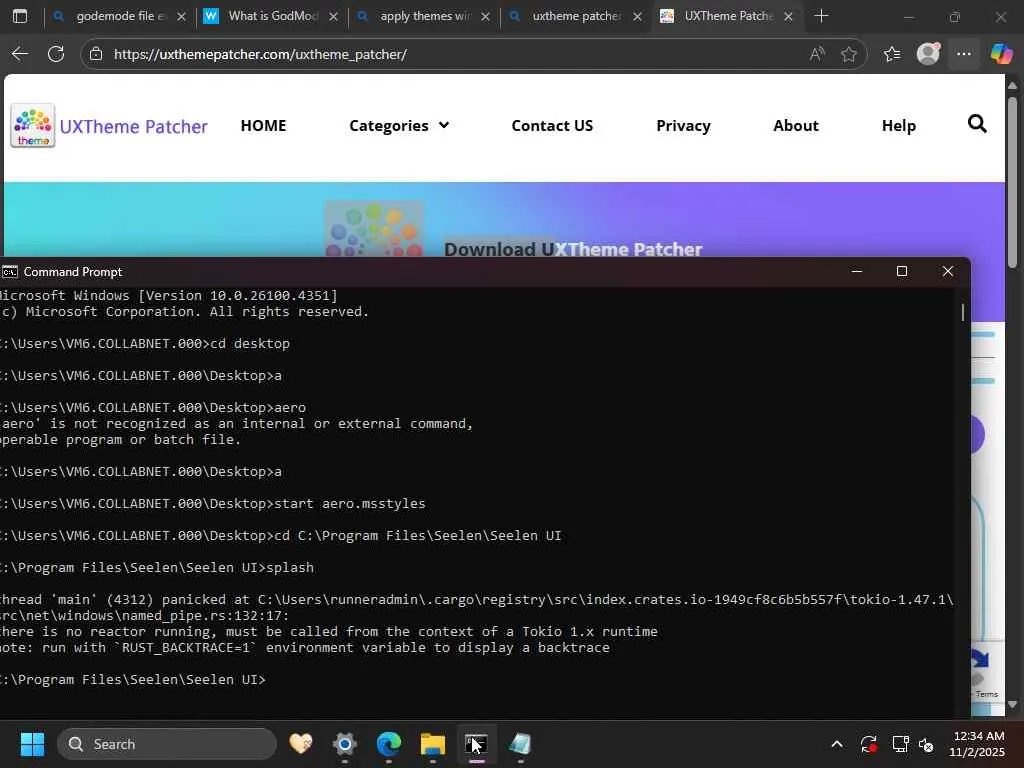Open the heart app on the taskbar
This screenshot has width=1024, height=768.
click(301, 744)
